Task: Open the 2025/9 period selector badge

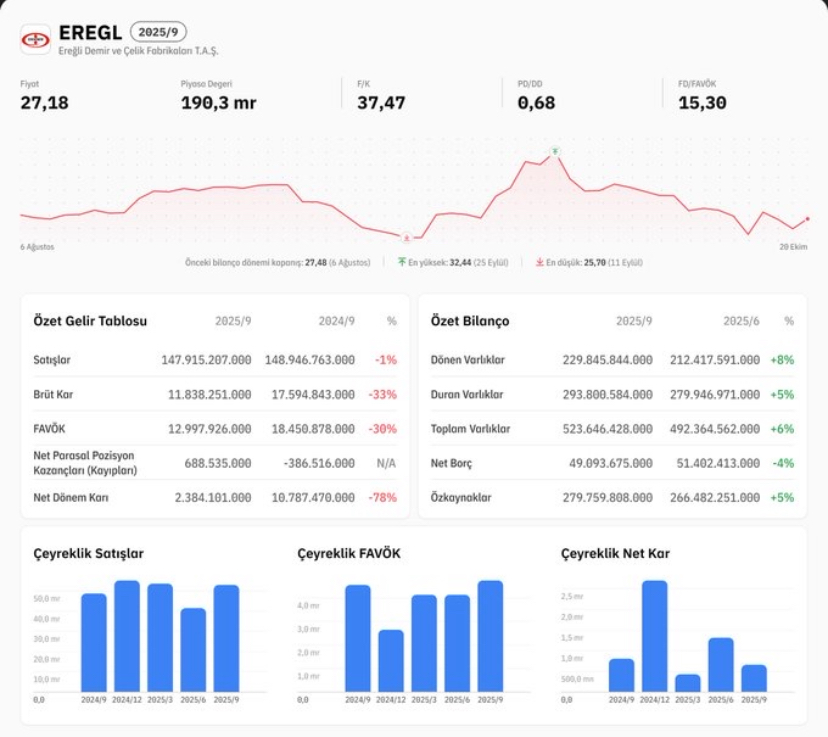Action: point(158,32)
